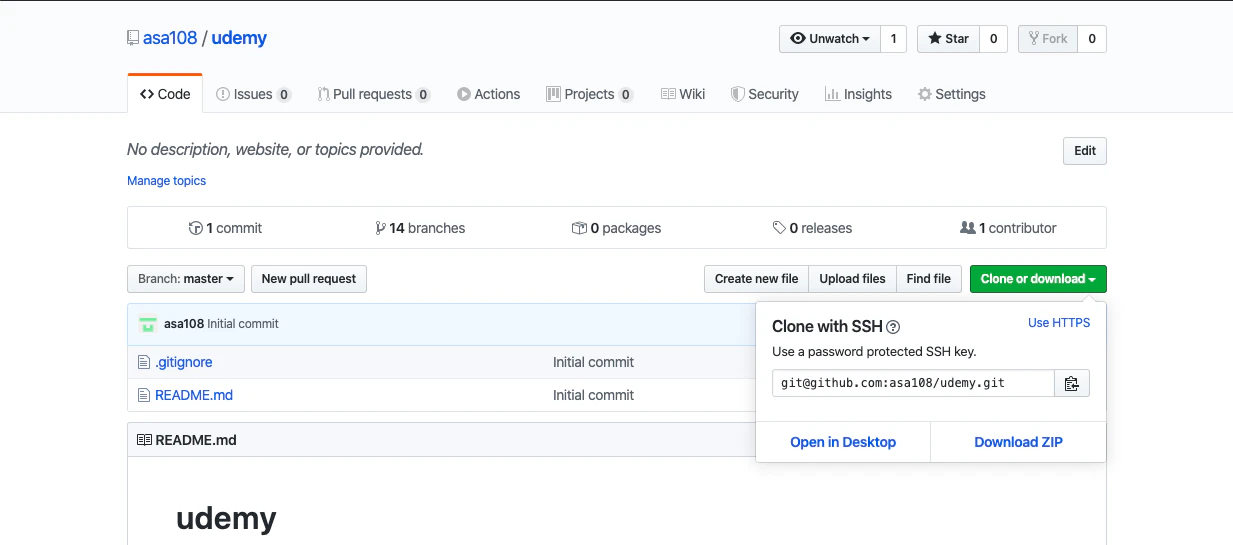
Task: Go to the Actions tab
Action: 488,94
